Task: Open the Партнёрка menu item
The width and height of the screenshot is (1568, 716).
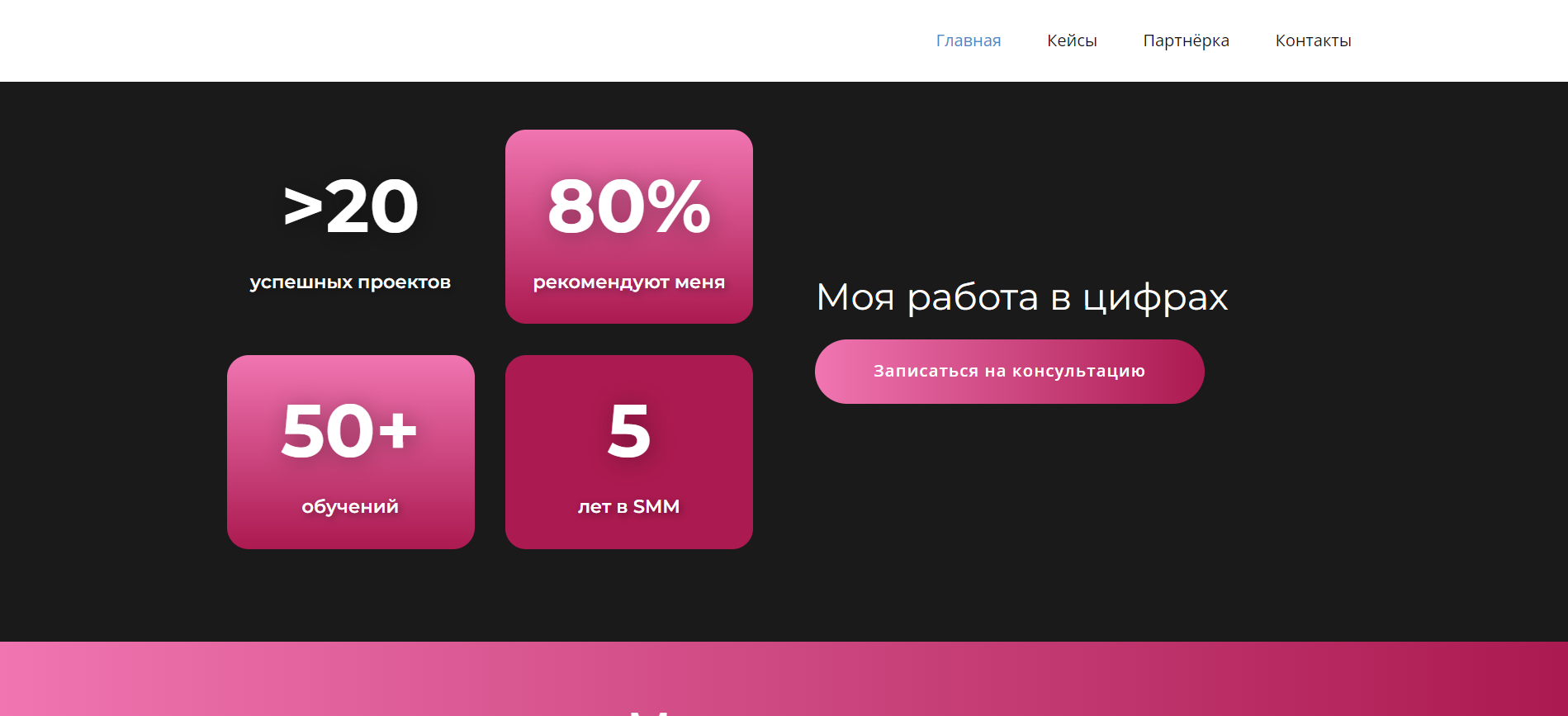Action: (1186, 40)
